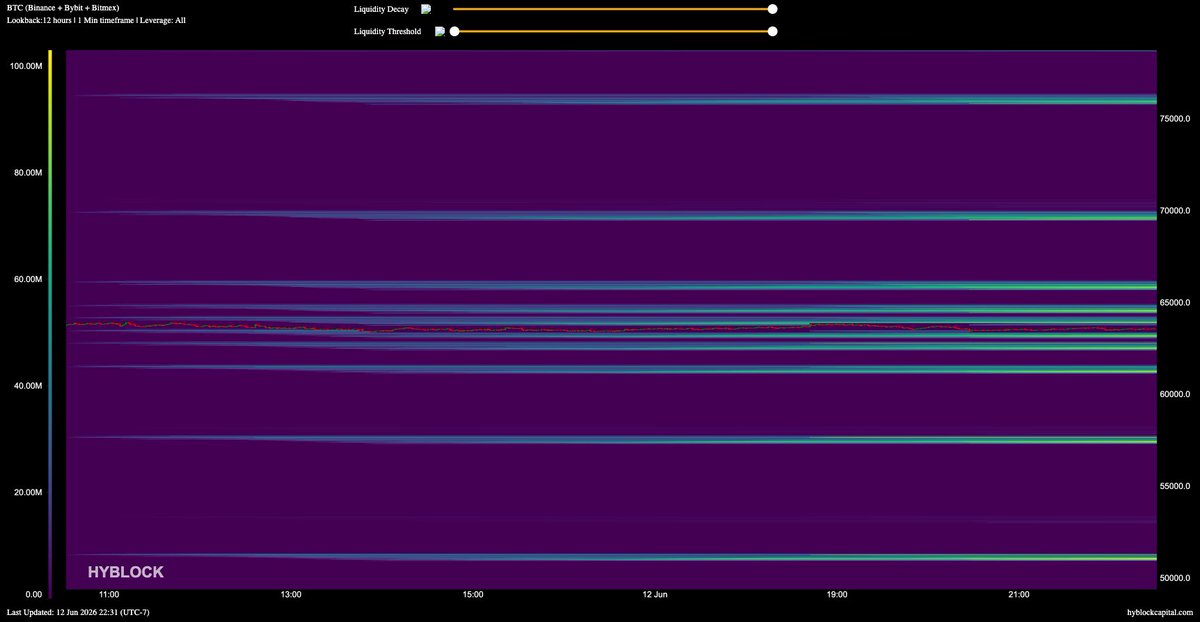Click the 75000.0 price axis label
This screenshot has width=1200, height=622.
click(1177, 118)
